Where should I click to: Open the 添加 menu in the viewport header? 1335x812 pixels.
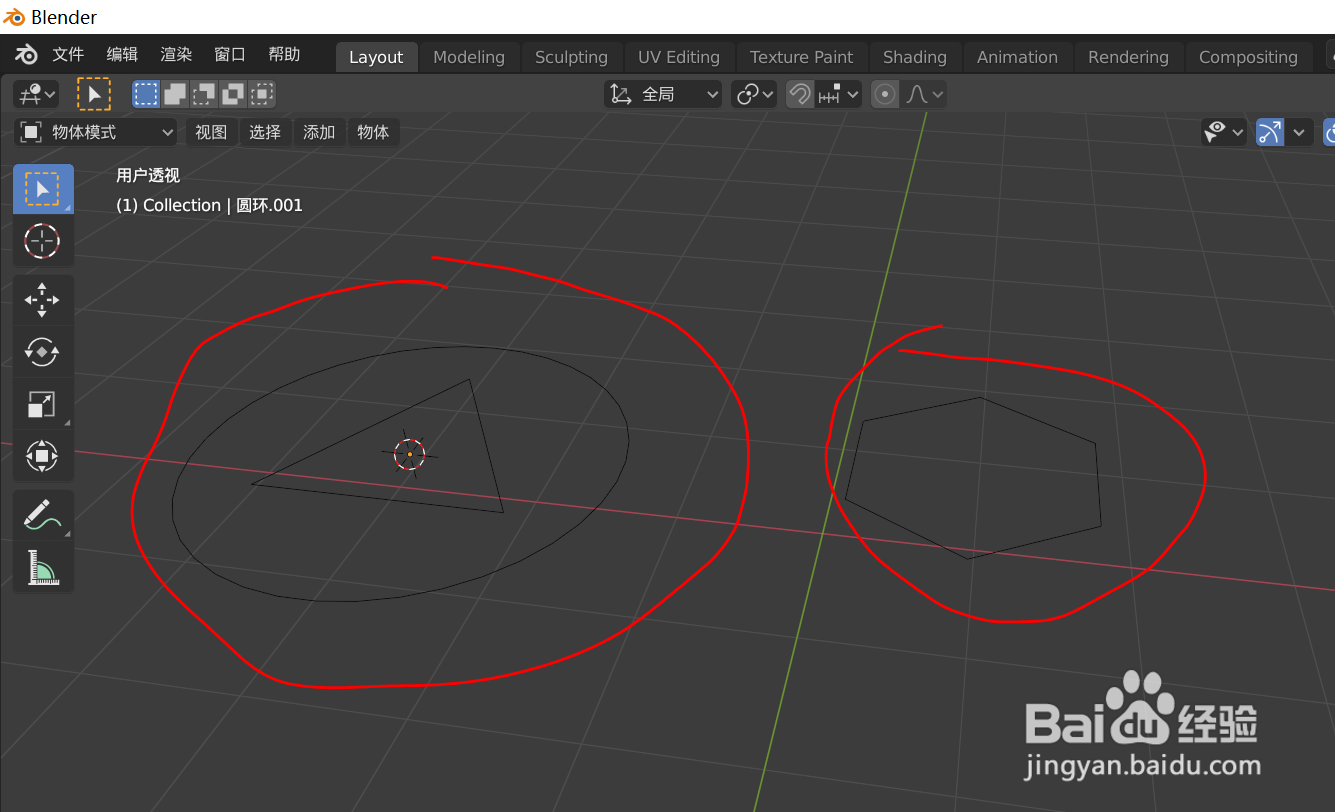pyautogui.click(x=319, y=131)
